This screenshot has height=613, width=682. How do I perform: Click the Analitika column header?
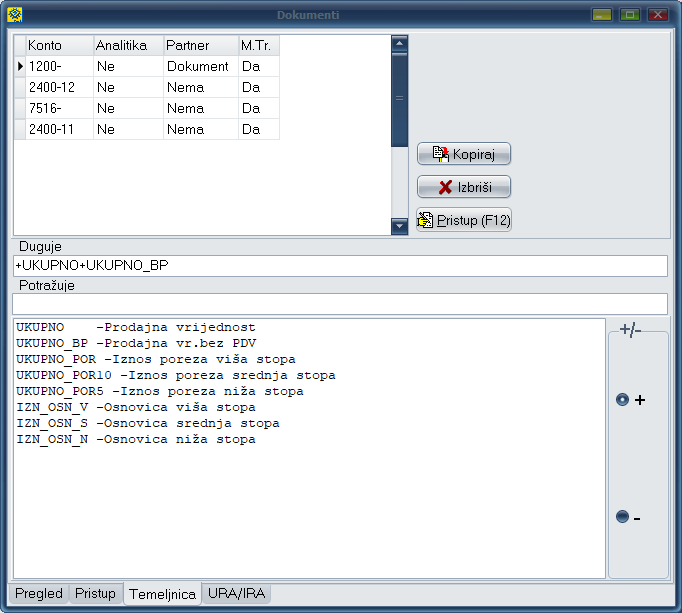(127, 46)
